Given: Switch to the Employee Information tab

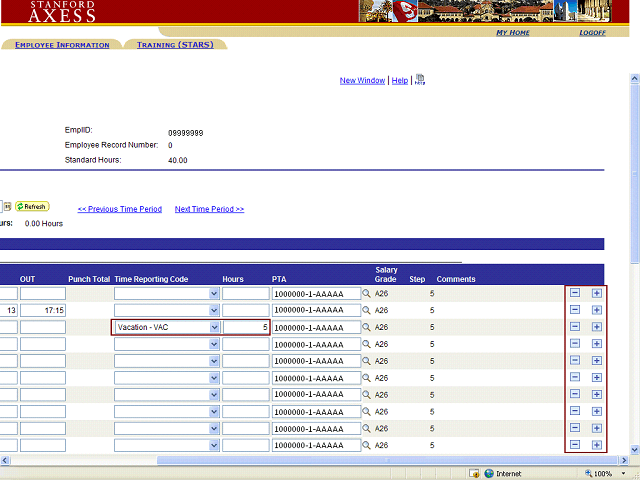Looking at the screenshot, I should pos(62,45).
